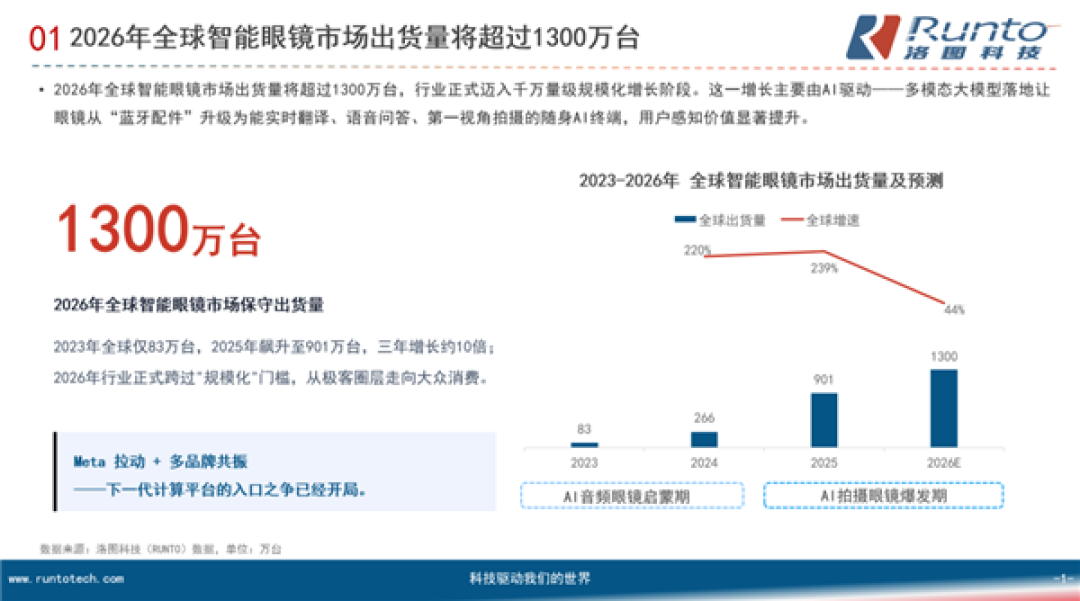Click the '2026E' axis label
Image resolution: width=1080 pixels, height=601 pixels.
click(944, 463)
